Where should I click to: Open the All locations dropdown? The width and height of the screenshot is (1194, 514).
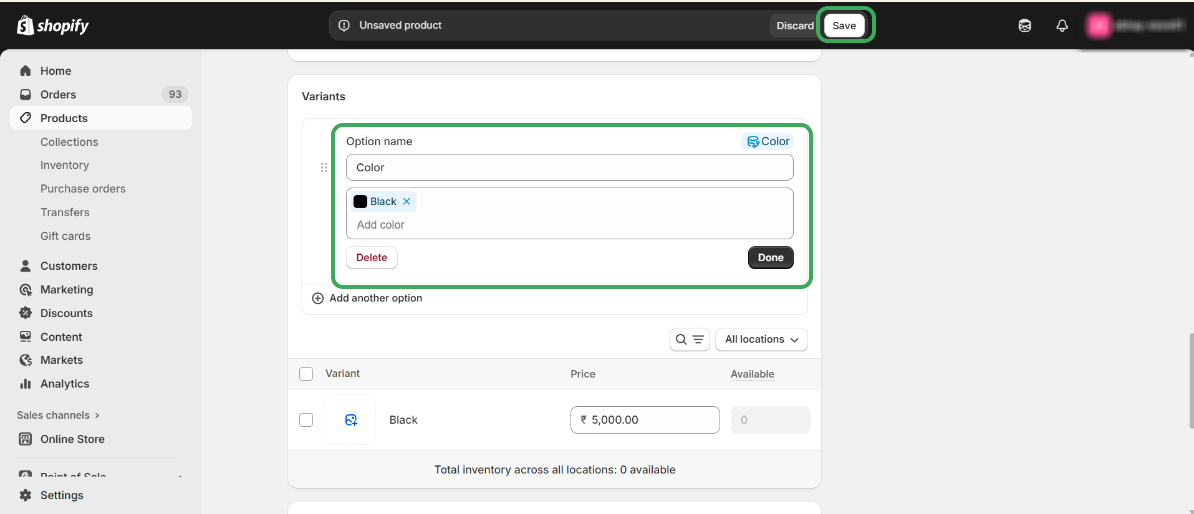[761, 340]
